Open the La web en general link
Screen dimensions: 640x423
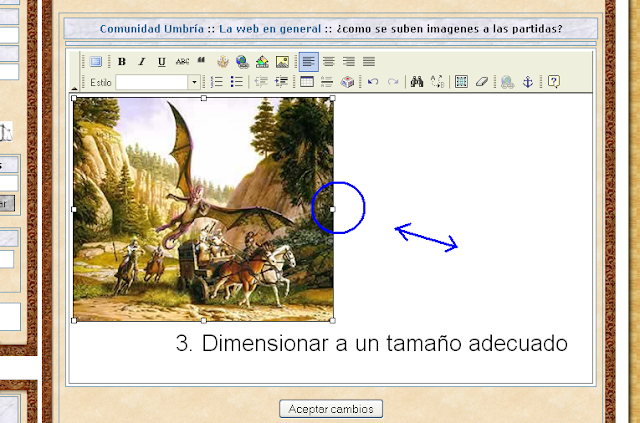270,29
